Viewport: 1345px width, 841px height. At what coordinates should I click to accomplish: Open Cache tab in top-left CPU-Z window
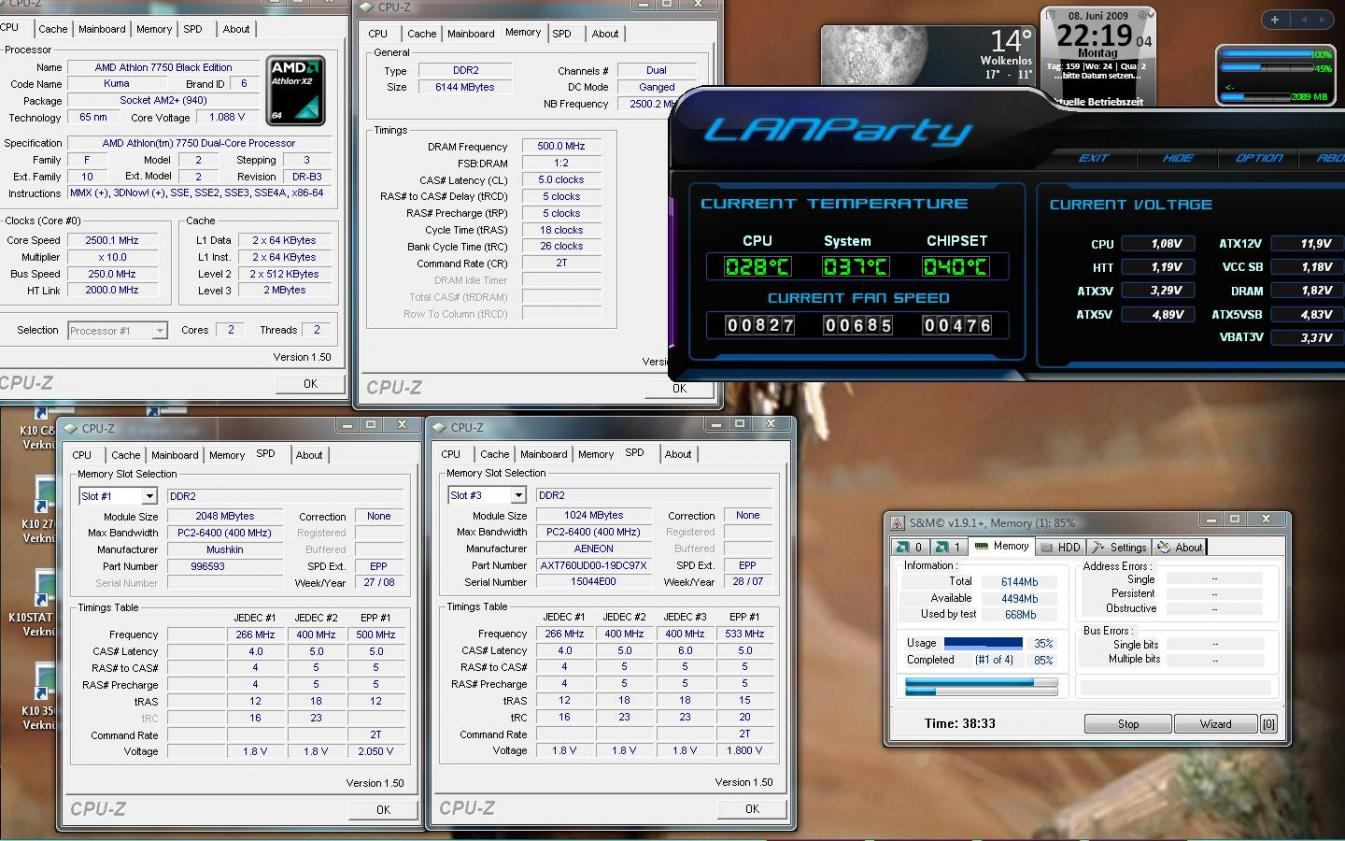(x=52, y=29)
